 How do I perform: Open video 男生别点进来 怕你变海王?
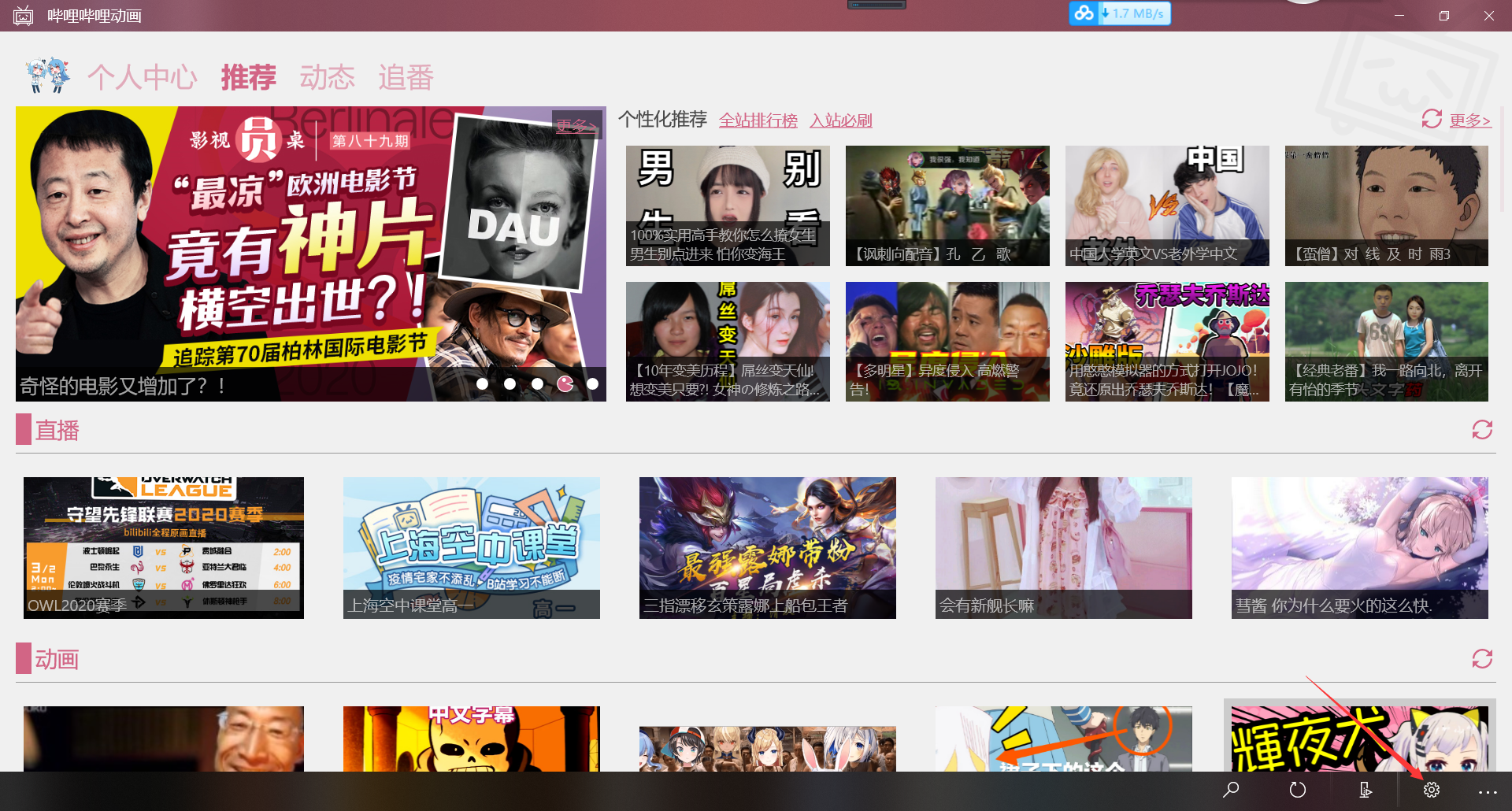728,206
